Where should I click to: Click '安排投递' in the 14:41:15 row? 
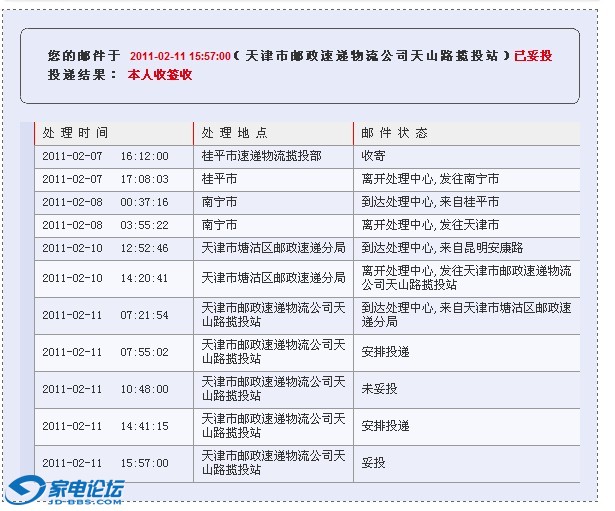[x=385, y=426]
